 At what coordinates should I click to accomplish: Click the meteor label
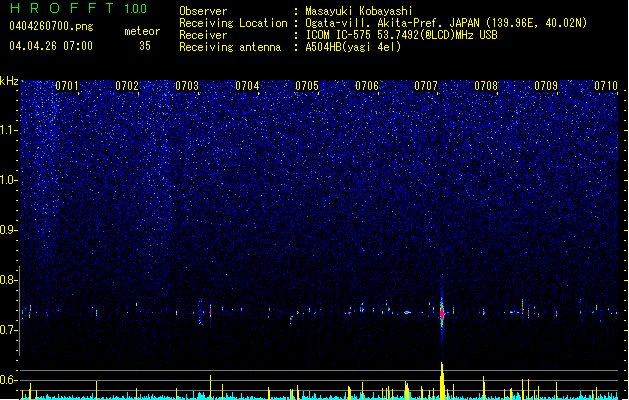tap(142, 31)
